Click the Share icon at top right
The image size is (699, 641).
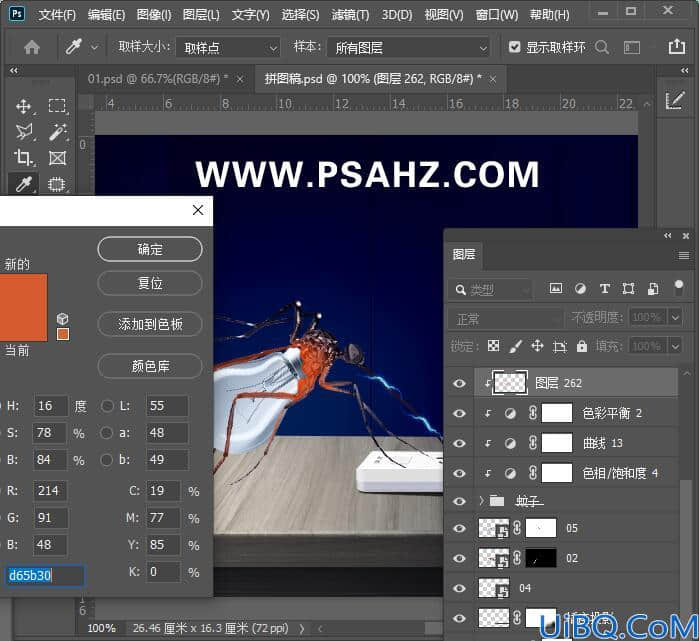coord(677,46)
